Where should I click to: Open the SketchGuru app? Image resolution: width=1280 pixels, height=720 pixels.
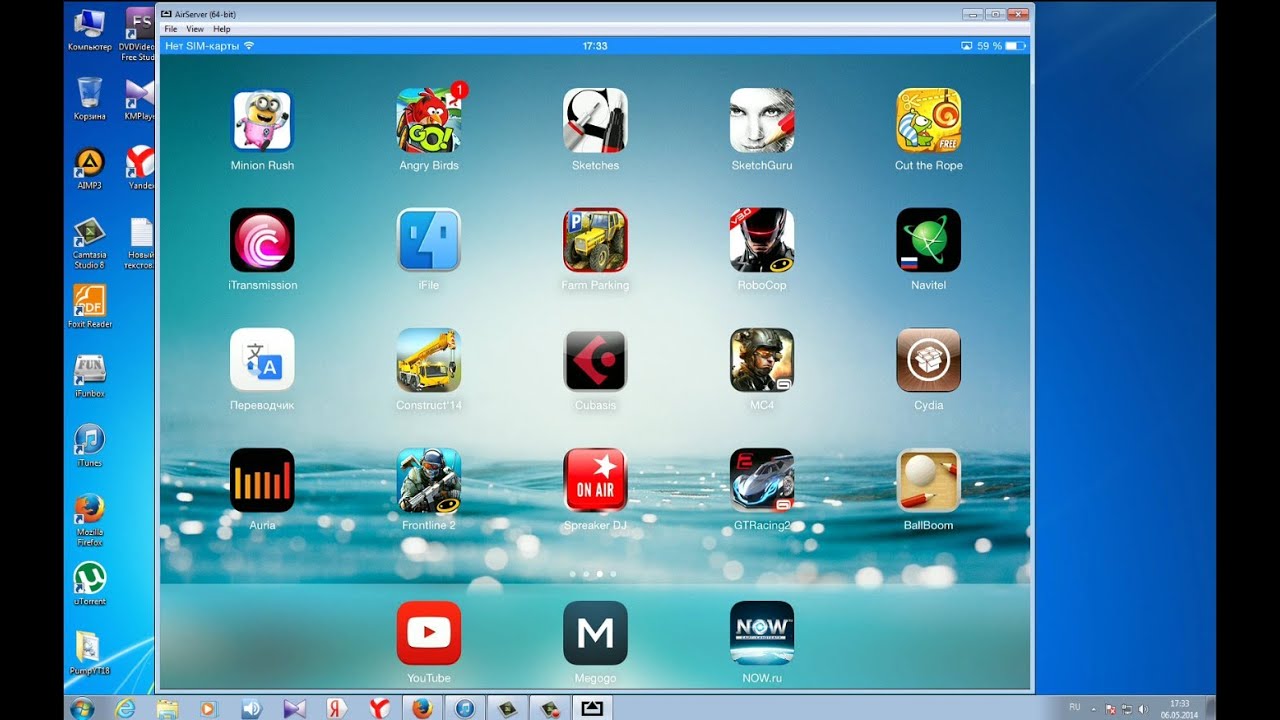(x=762, y=121)
